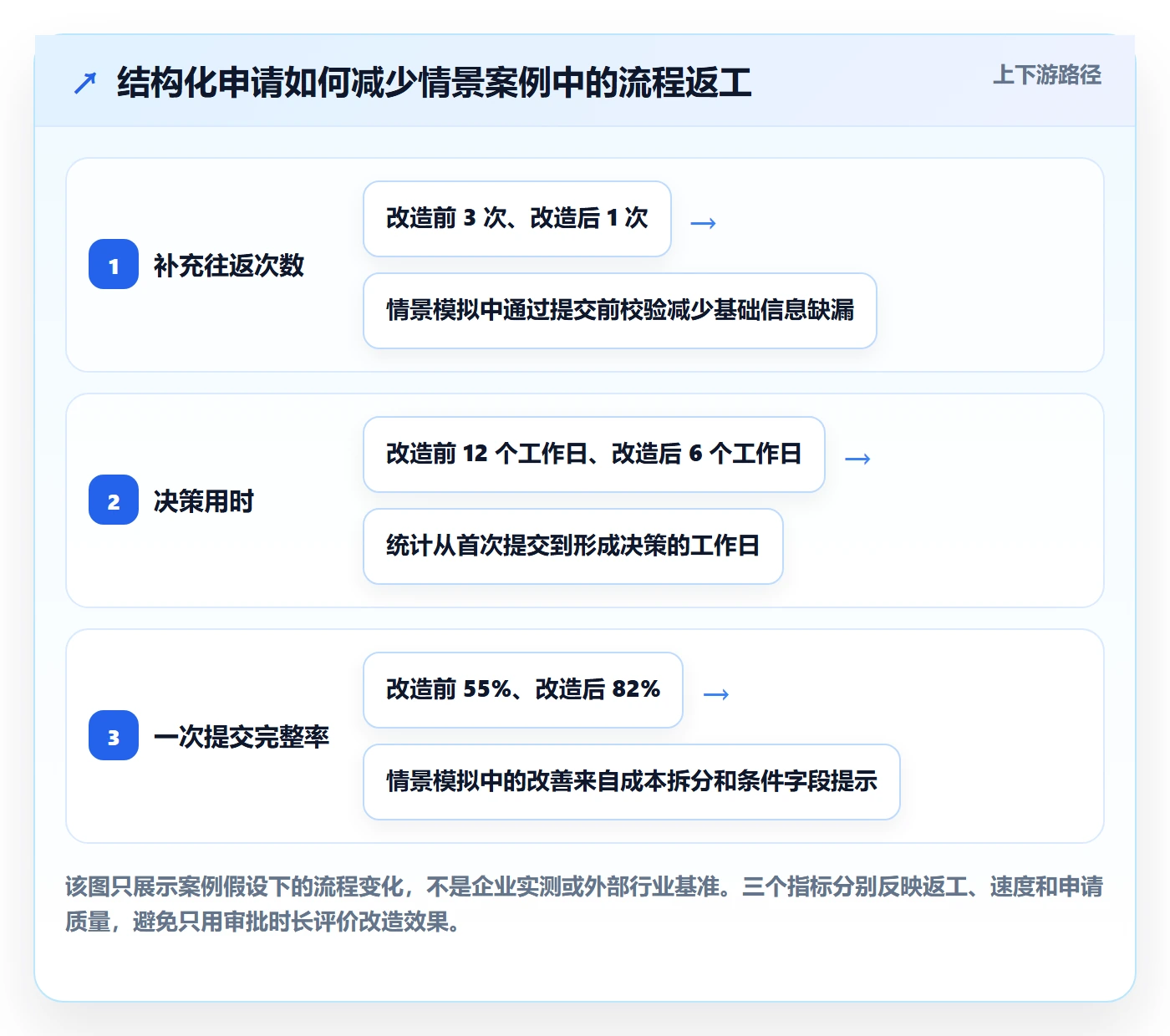The height and width of the screenshot is (1036, 1170).
Task: Click the footnote paragraph starting with 该图只展示案例假设下的流程变化
Action: (585, 904)
